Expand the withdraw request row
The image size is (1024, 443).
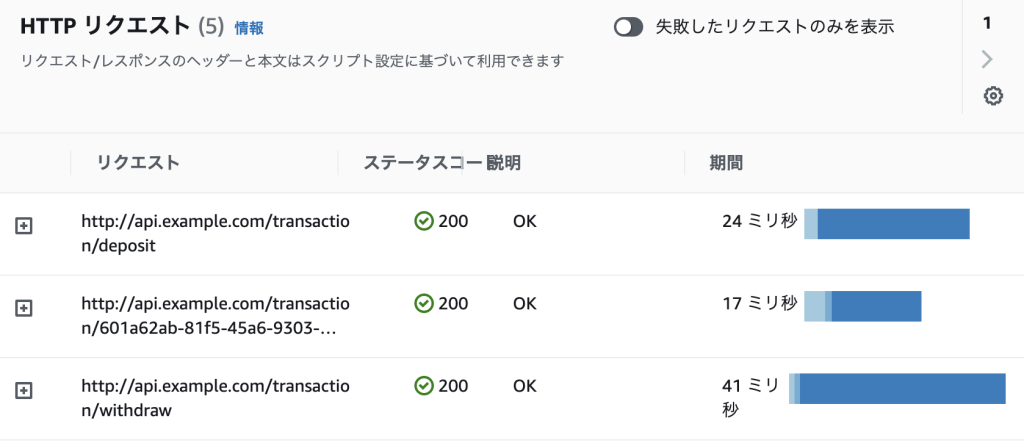pyautogui.click(x=24, y=391)
